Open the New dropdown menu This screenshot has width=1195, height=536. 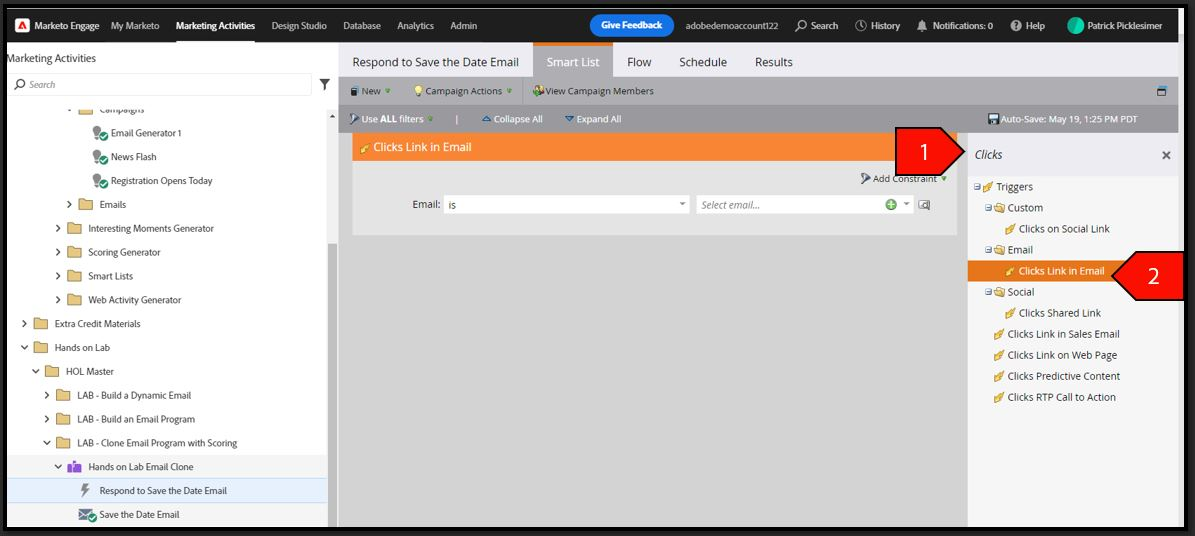point(370,91)
